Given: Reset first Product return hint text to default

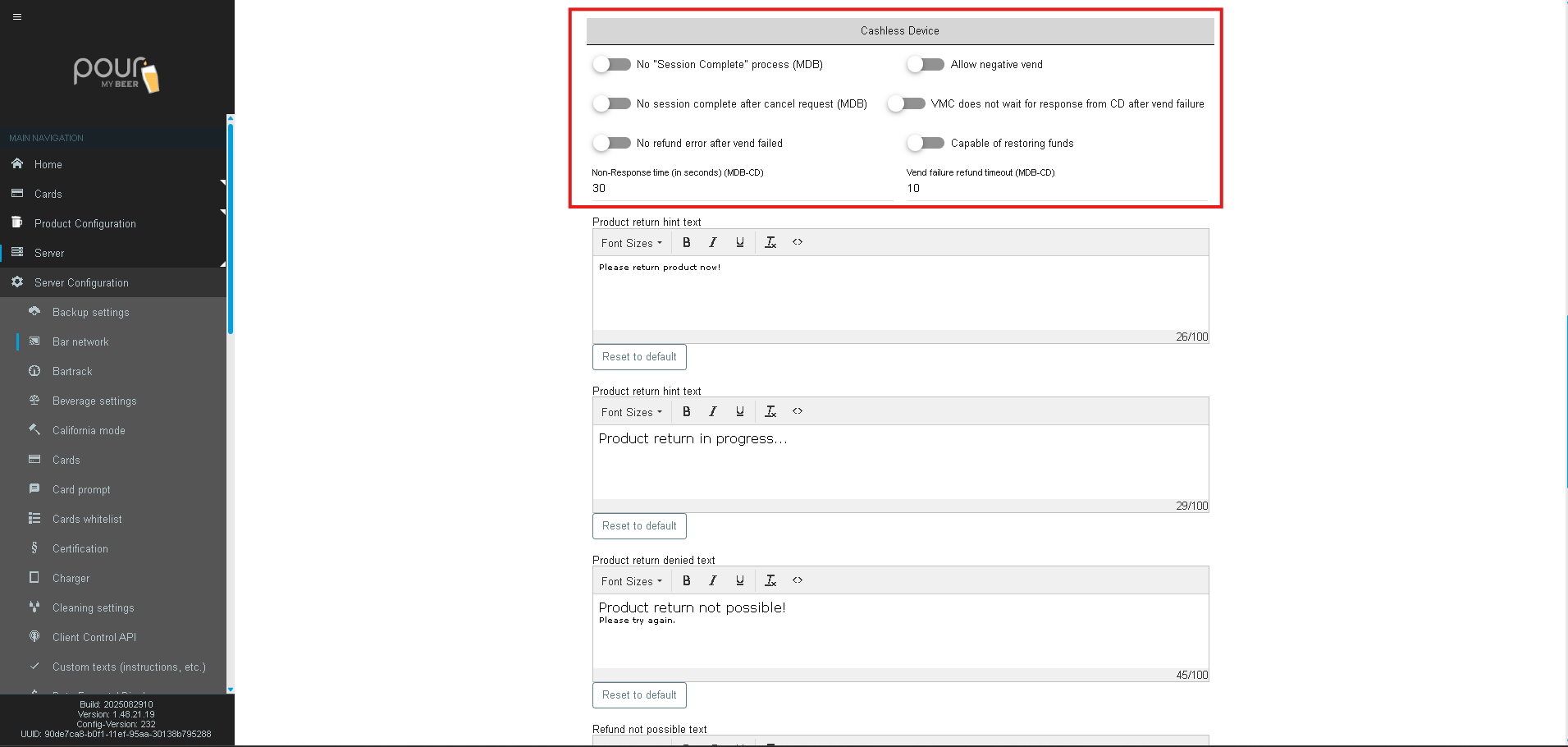Looking at the screenshot, I should (639, 357).
